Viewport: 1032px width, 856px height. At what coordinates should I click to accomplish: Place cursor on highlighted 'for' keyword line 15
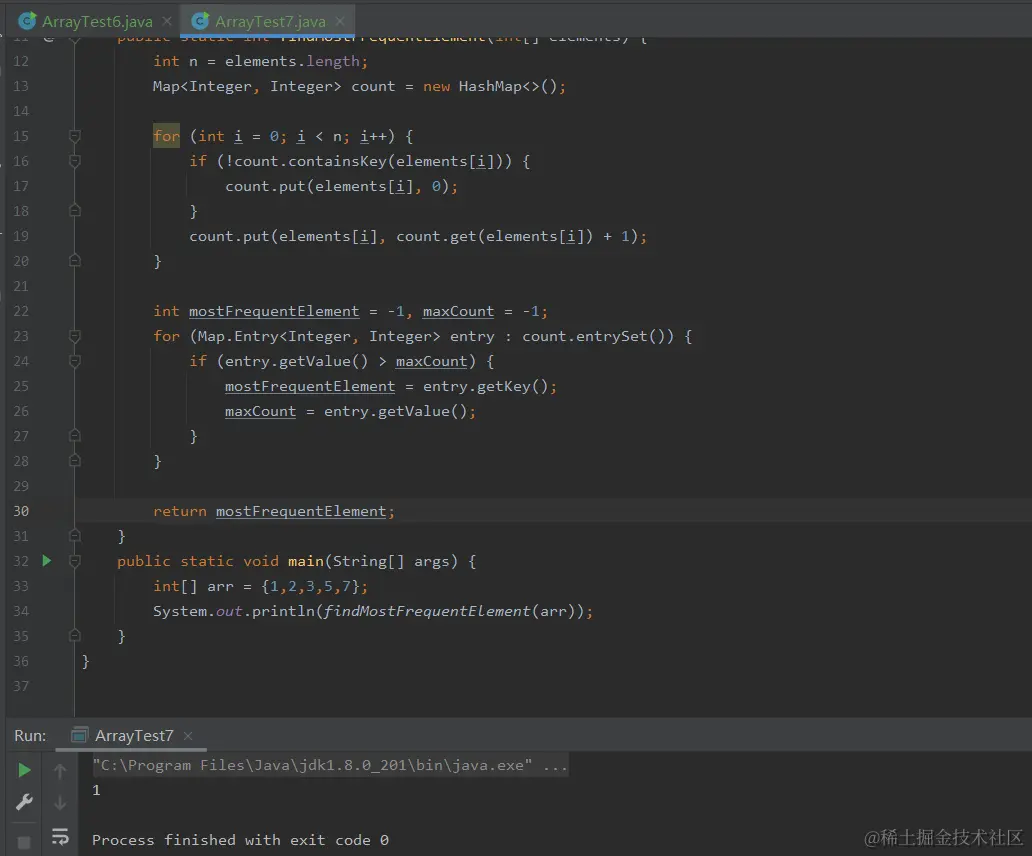(166, 136)
